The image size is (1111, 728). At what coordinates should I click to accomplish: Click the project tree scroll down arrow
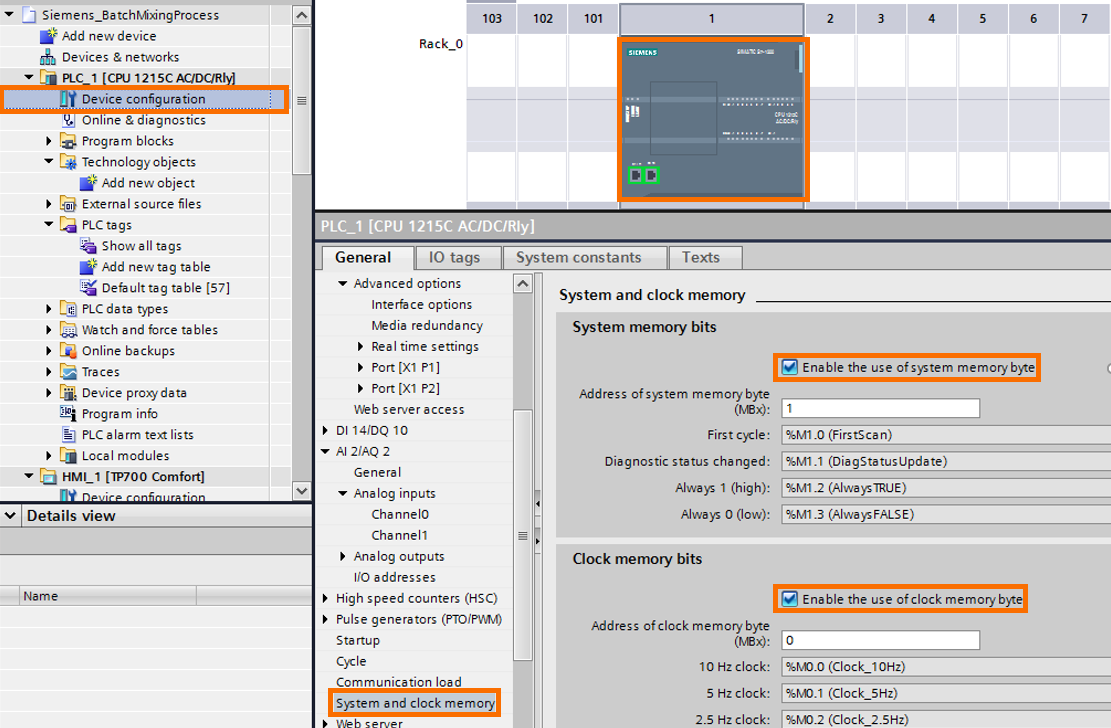point(301,491)
